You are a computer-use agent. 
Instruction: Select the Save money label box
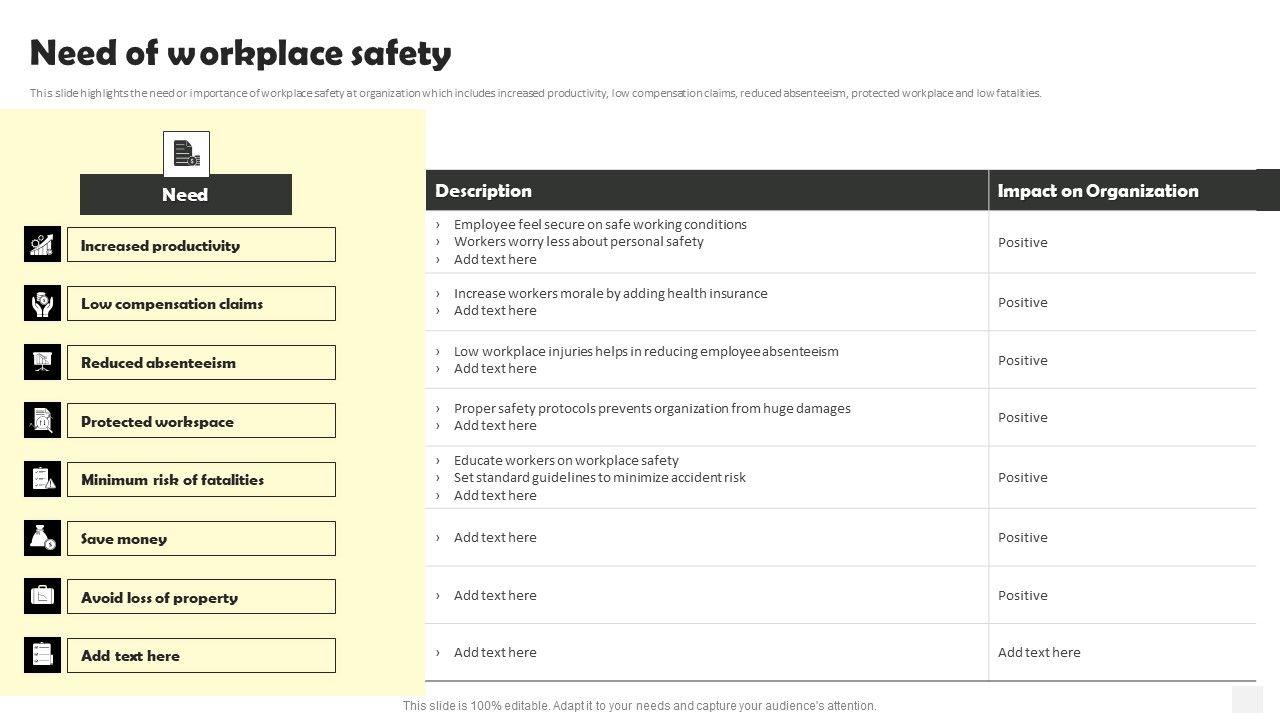tap(201, 539)
